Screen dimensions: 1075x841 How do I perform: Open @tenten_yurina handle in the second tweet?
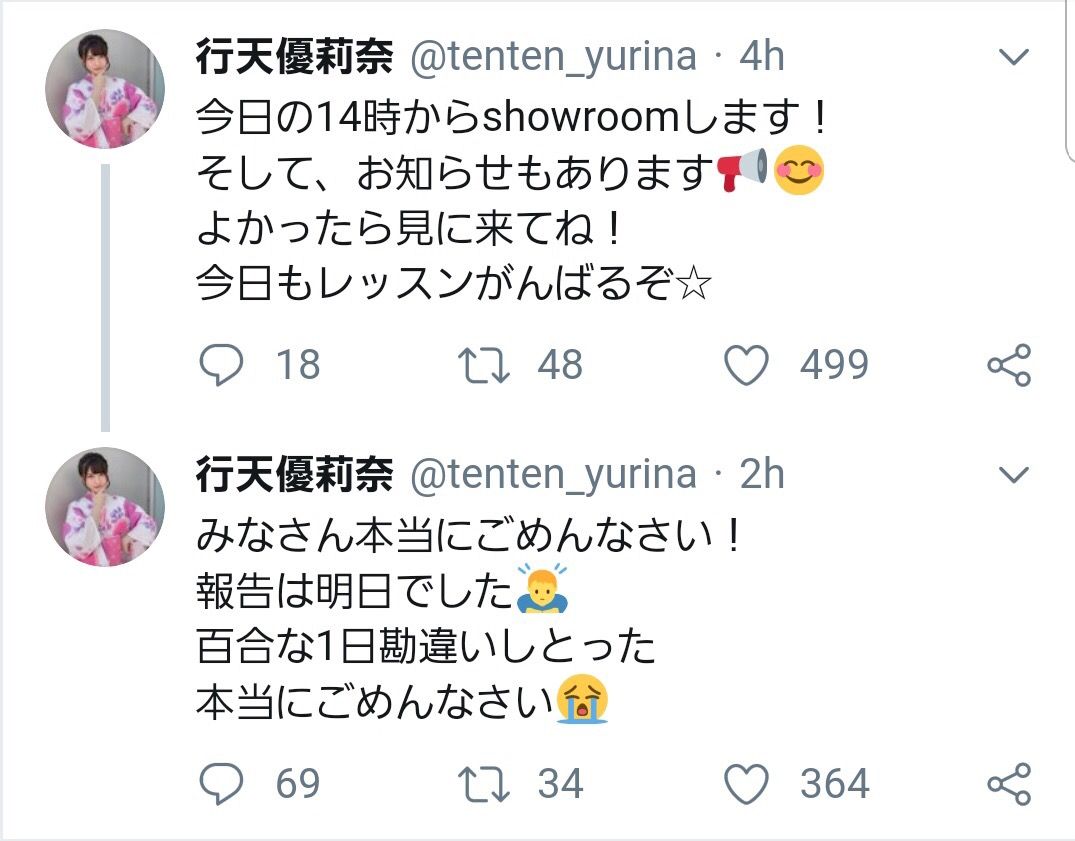[553, 475]
